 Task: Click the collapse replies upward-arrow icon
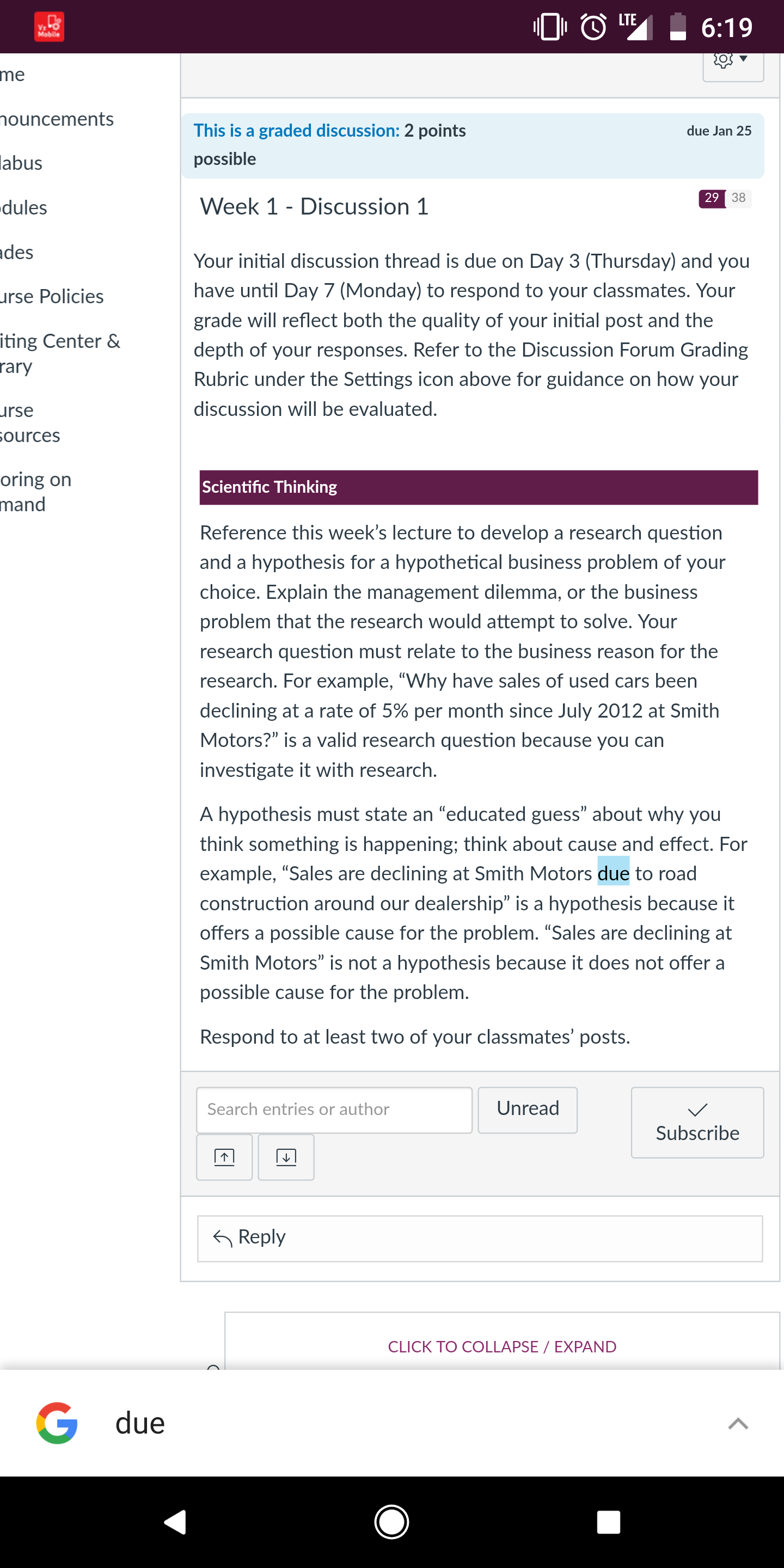[x=224, y=1156]
